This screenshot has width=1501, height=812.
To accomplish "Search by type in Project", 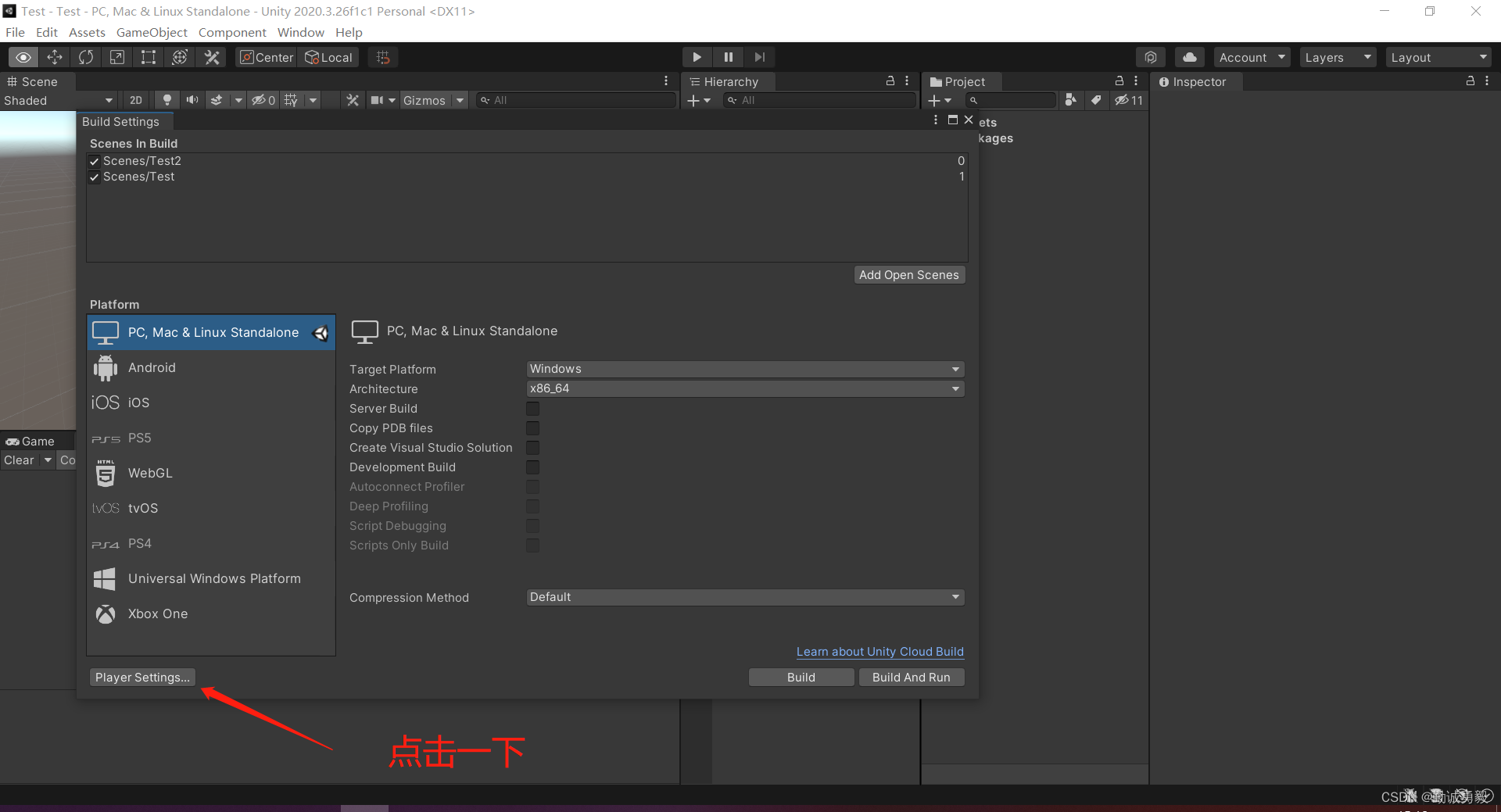I will point(1071,100).
